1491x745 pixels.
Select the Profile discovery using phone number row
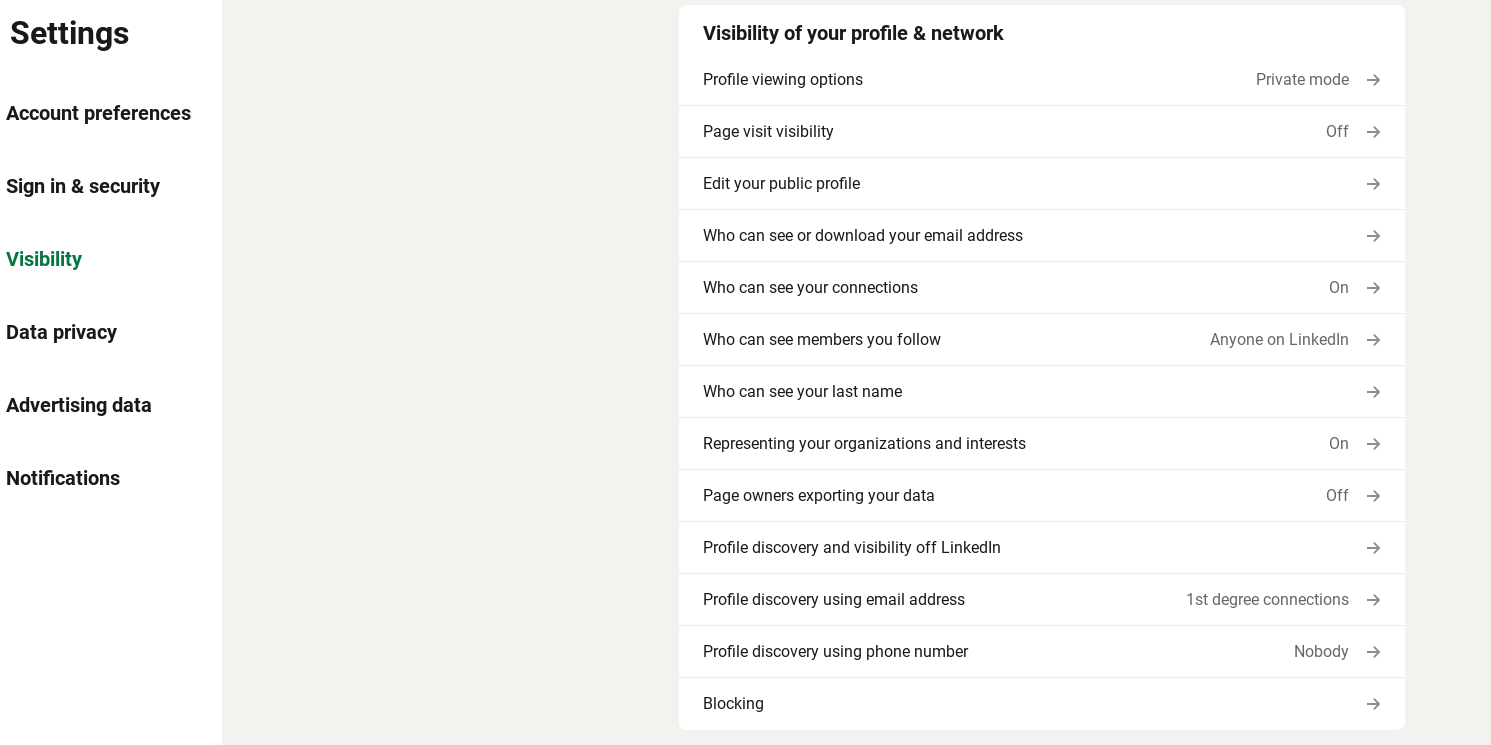click(1042, 652)
